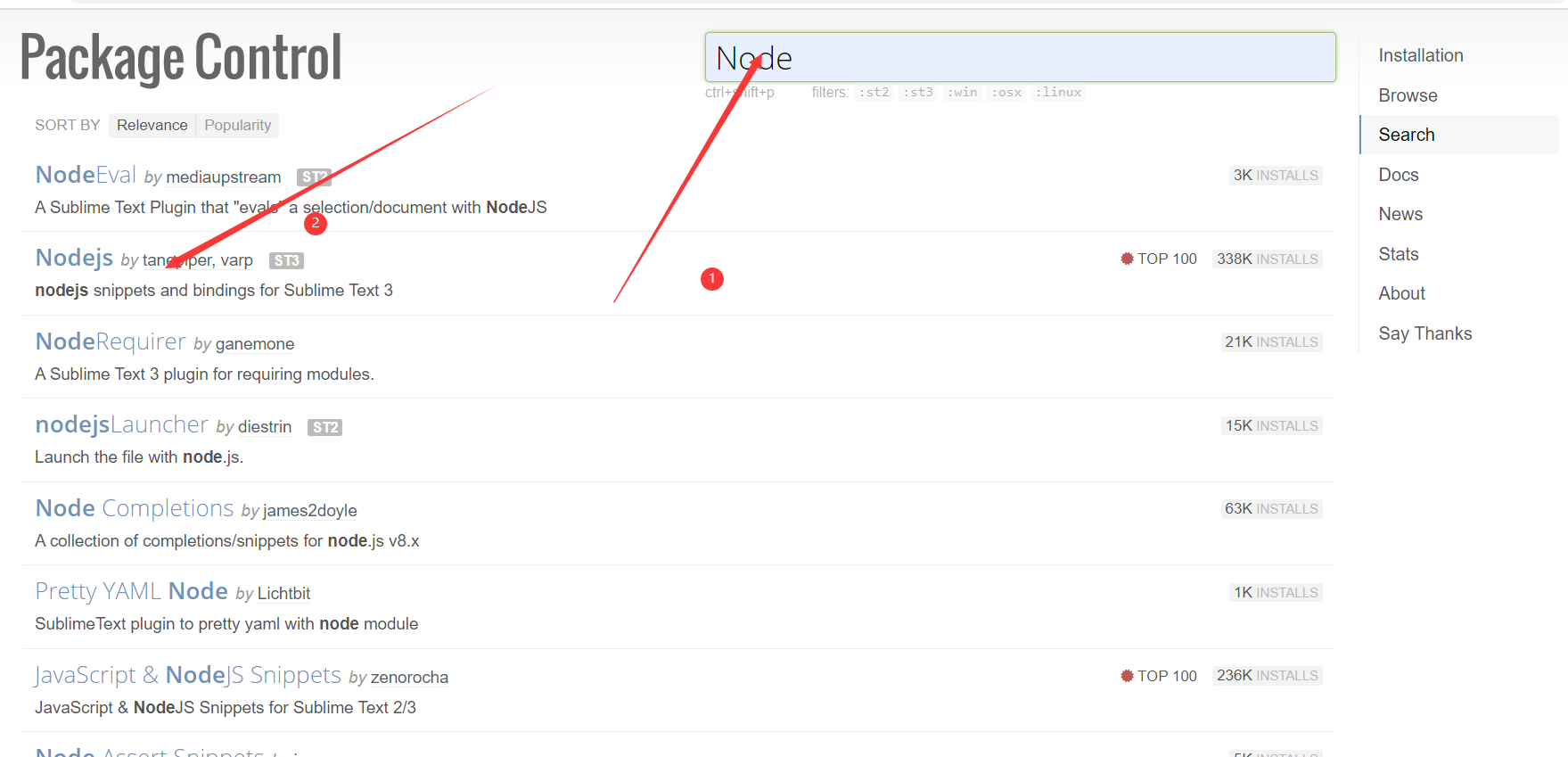Apply the :st2 filter
Screen dimensions: 1568x757
point(874,92)
